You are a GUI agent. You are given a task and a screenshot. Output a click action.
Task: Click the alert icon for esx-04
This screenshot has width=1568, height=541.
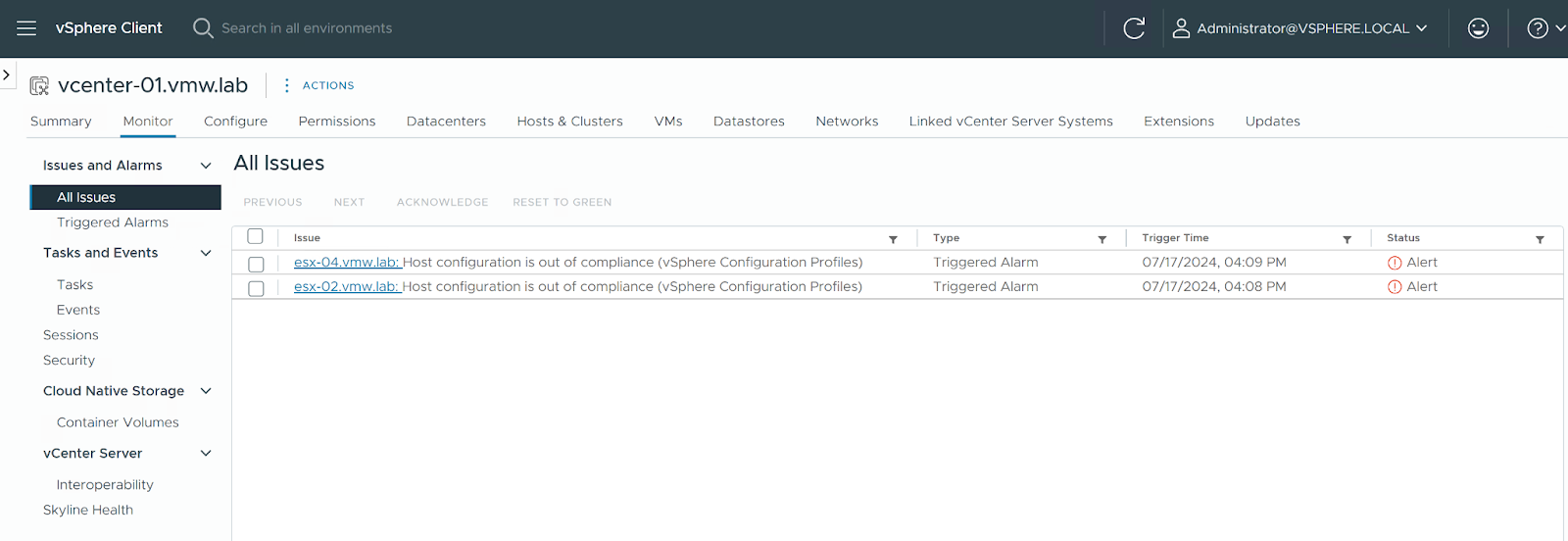coord(1395,263)
